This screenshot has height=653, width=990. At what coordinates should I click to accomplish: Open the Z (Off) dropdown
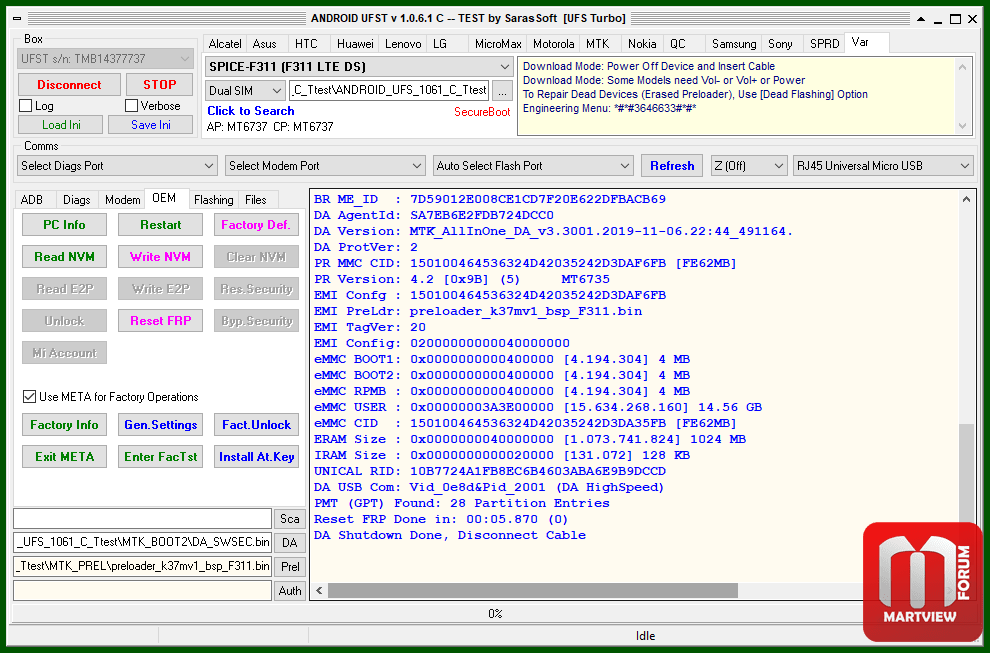pyautogui.click(x=749, y=165)
